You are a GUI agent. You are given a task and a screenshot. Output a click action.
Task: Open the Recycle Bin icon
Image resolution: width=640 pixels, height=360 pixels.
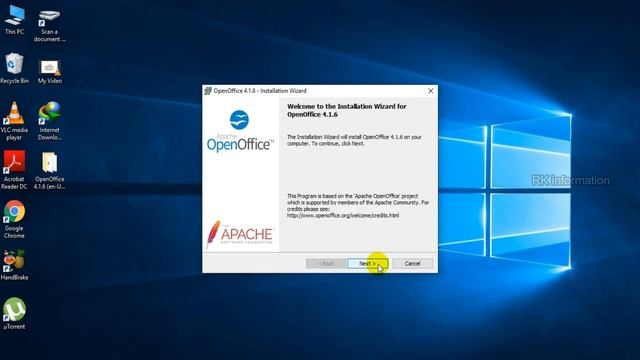(x=14, y=68)
